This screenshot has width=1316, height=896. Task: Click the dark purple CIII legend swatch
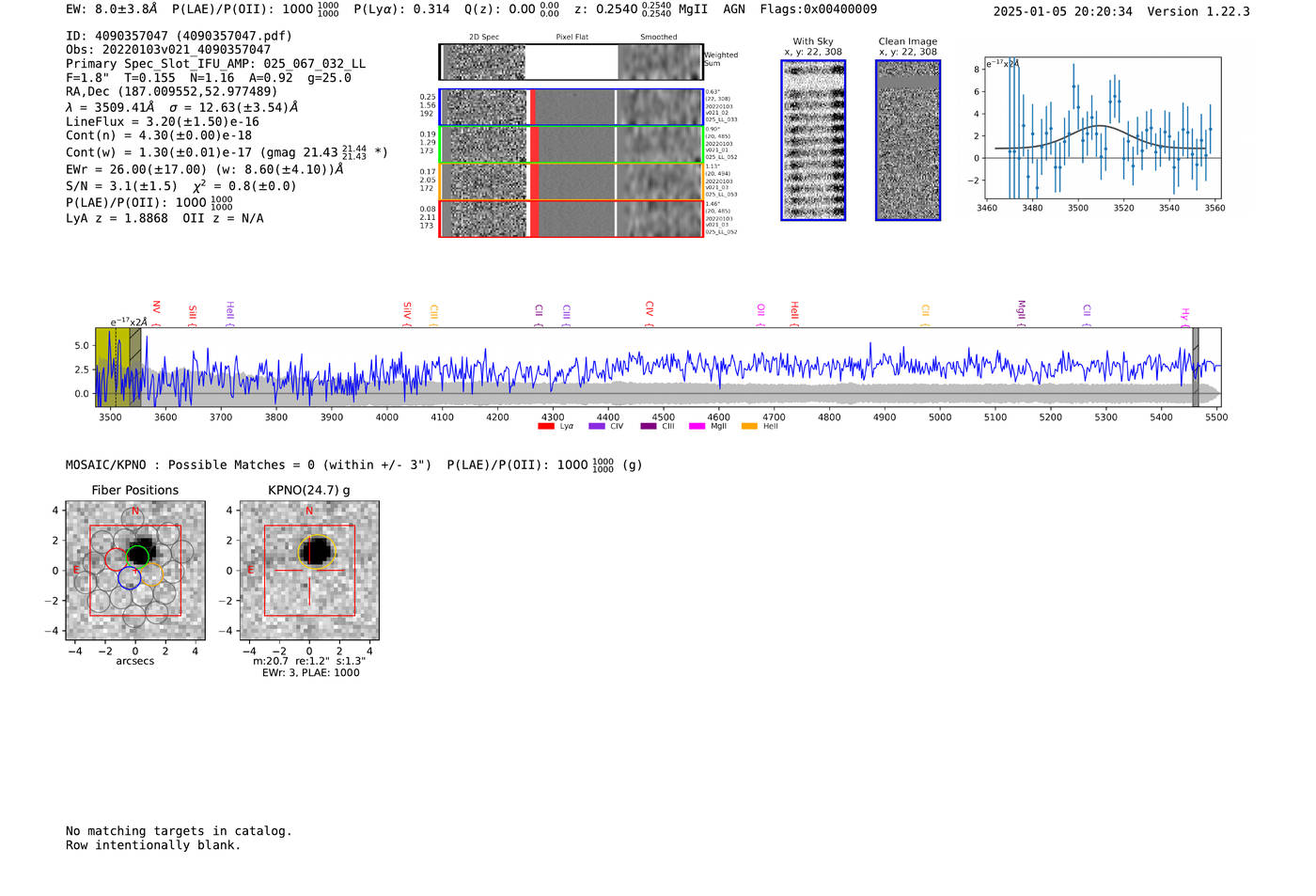point(648,426)
